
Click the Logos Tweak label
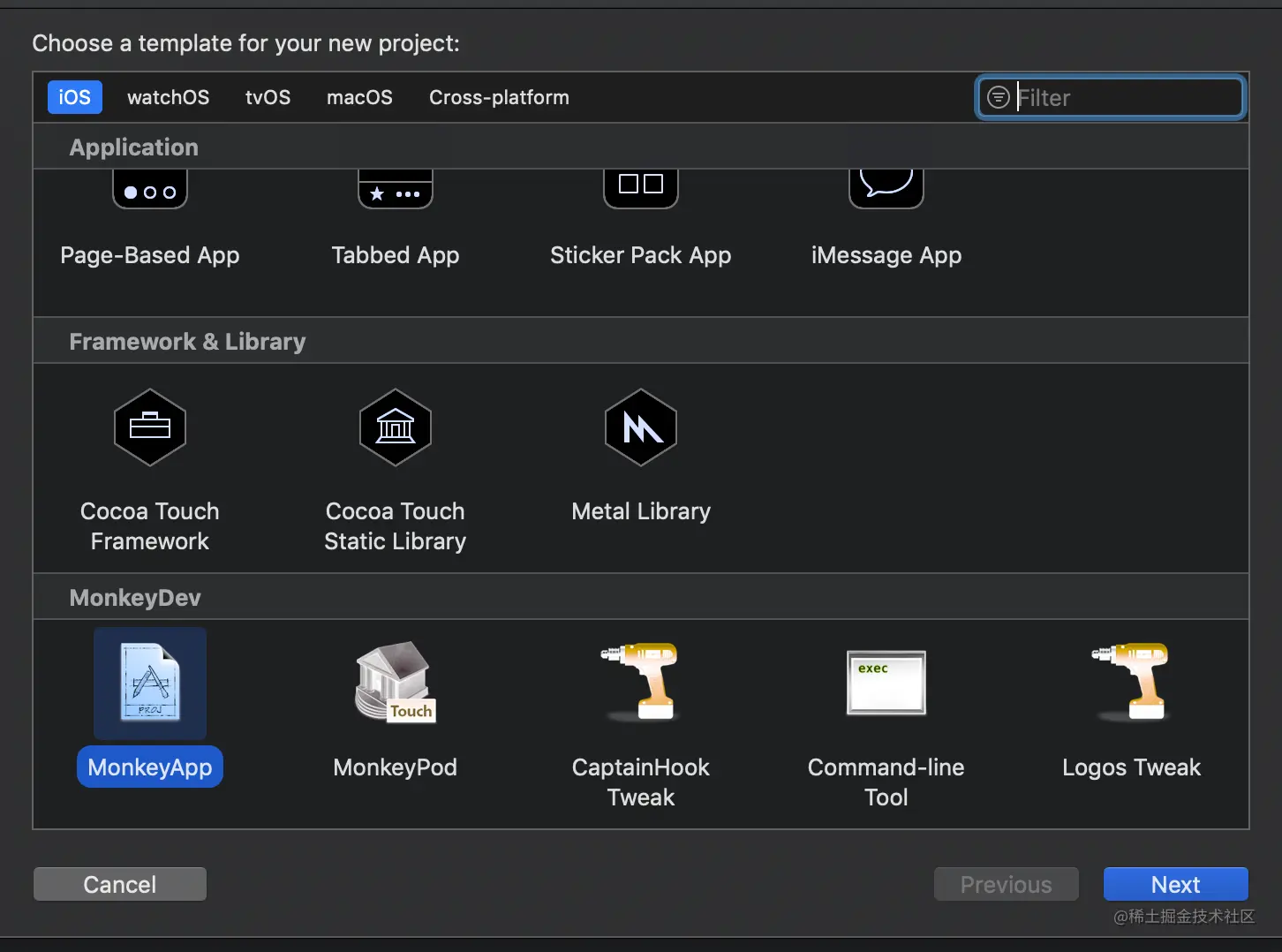1132,767
